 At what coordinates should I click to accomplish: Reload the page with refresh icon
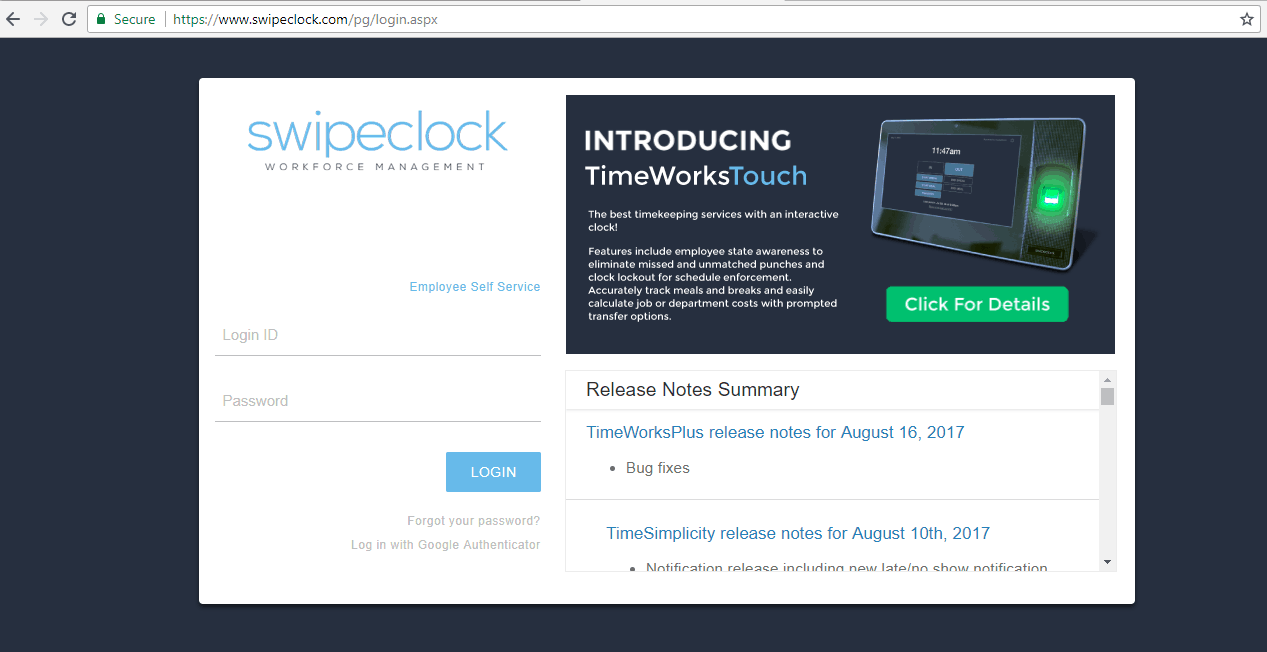coord(69,19)
